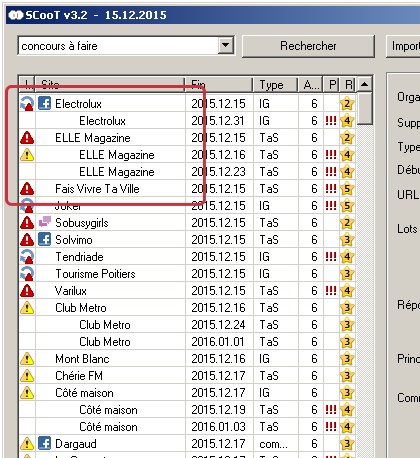Click the refresh alert icon on the Electrolux row
This screenshot has width=420, height=458.
tap(27, 104)
